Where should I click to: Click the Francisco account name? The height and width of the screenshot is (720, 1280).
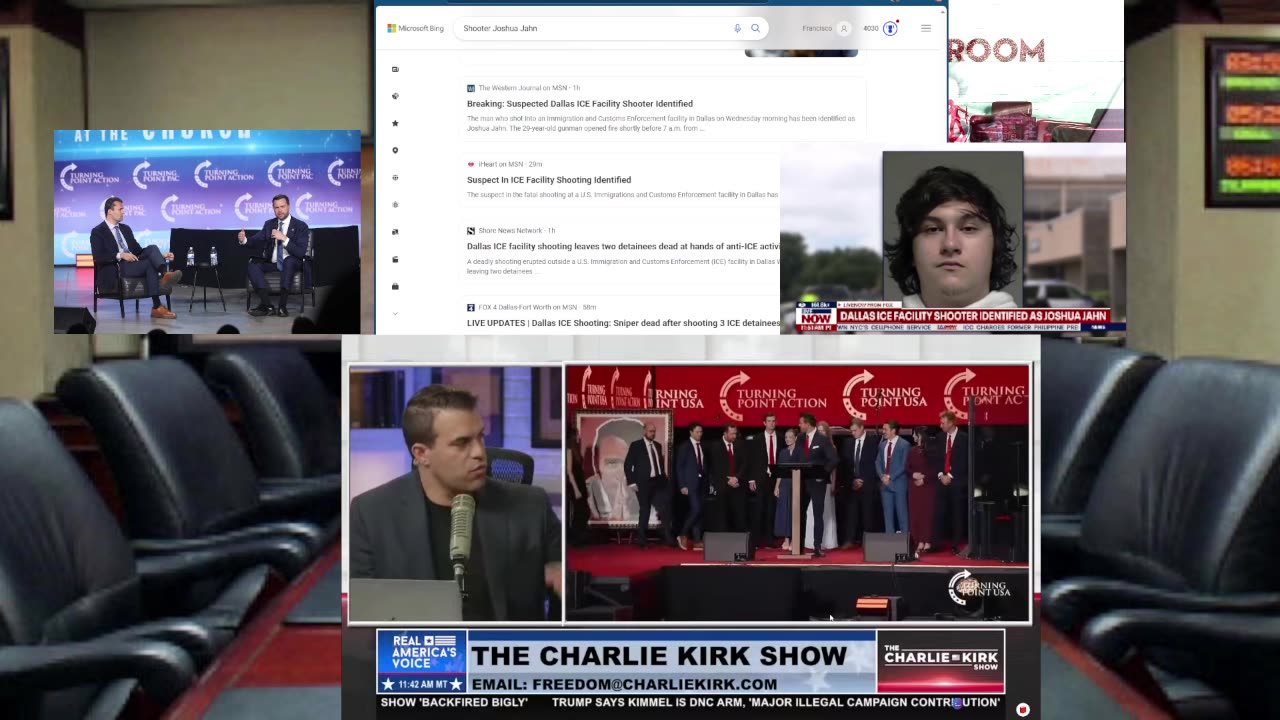tap(817, 28)
